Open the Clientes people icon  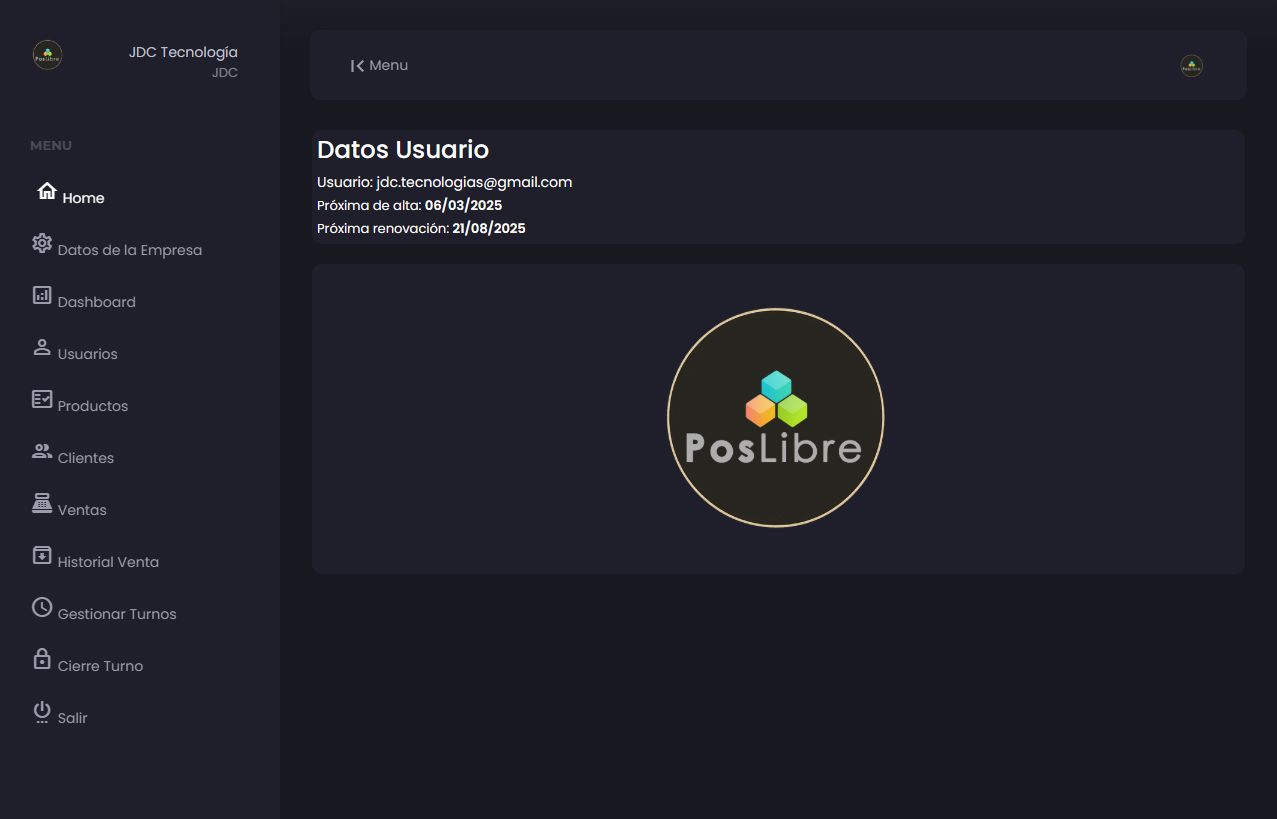click(42, 451)
